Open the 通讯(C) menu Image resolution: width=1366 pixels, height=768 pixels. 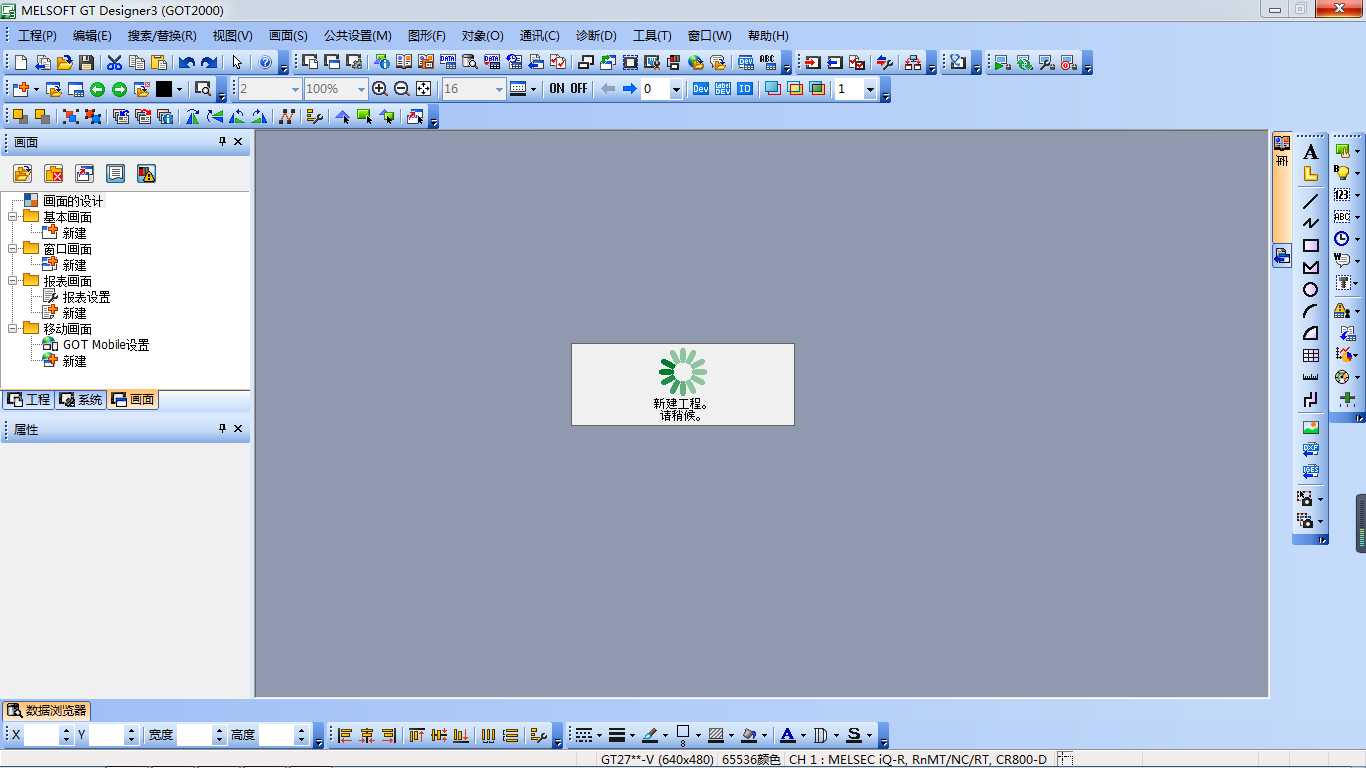pos(539,35)
